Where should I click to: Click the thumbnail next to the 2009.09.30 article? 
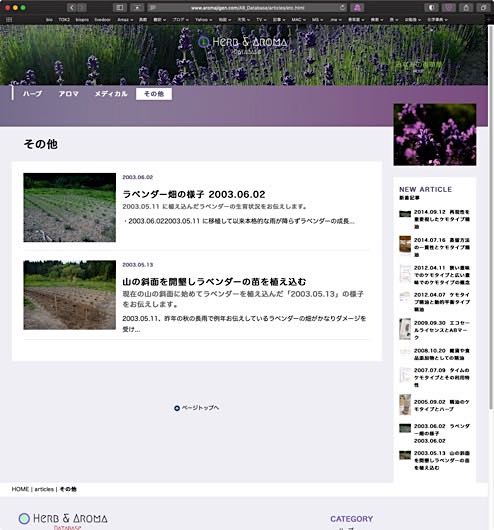click(405, 329)
